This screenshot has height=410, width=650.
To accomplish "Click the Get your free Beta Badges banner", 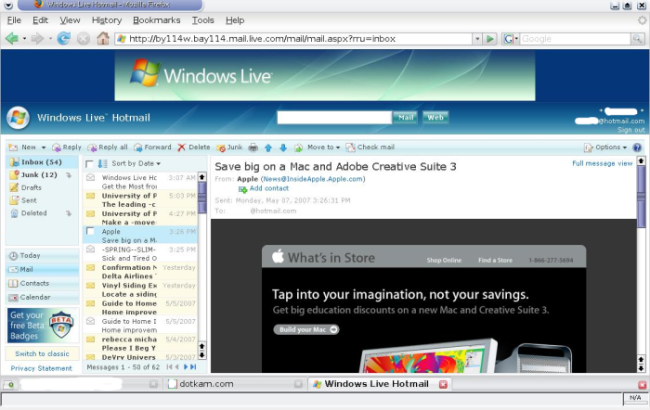I will click(42, 325).
